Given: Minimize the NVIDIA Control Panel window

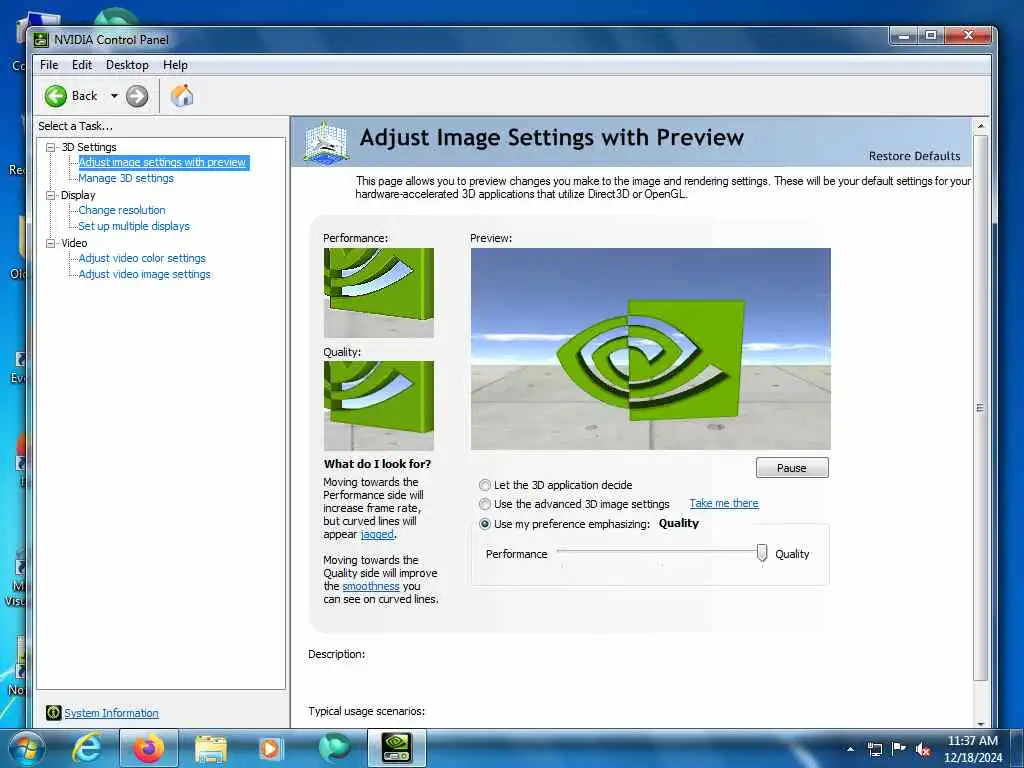Looking at the screenshot, I should pyautogui.click(x=904, y=36).
